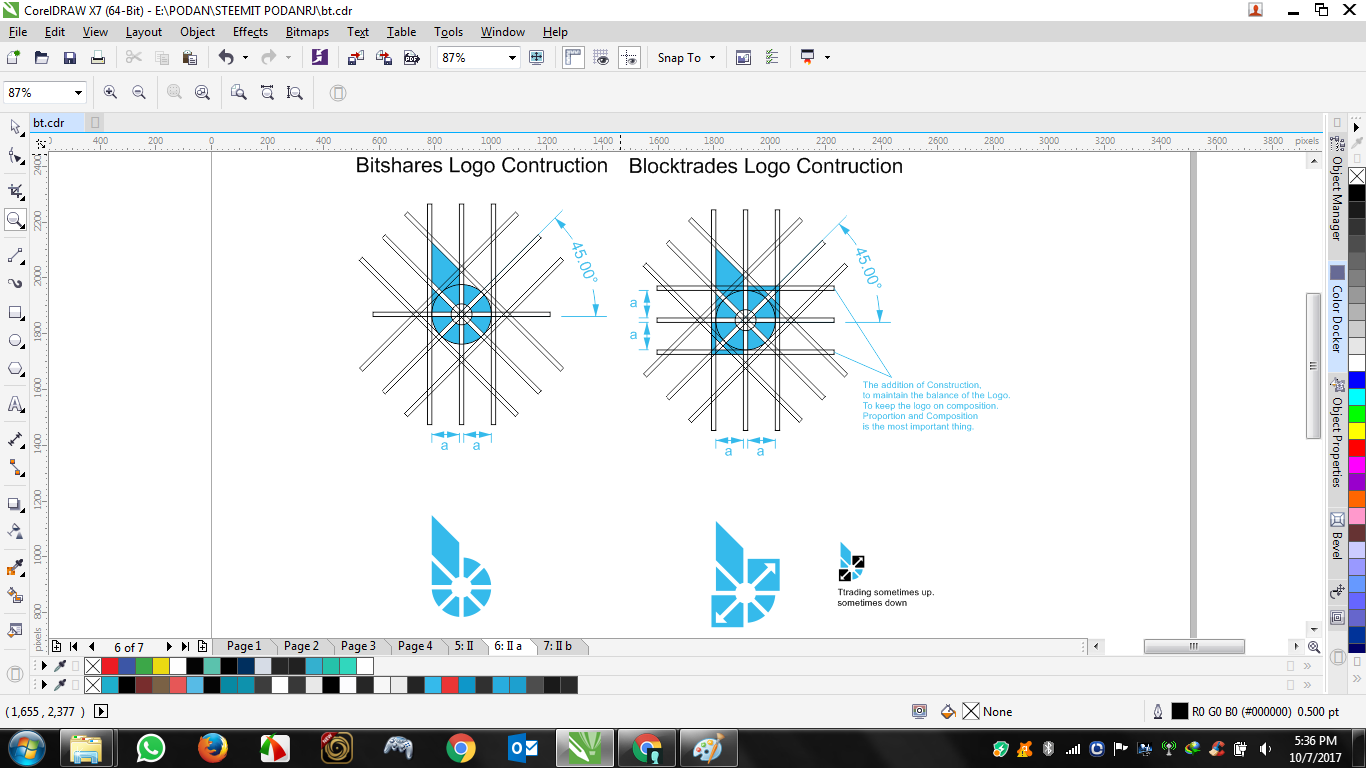Click the Zoom In magnifier icon
The width and height of the screenshot is (1366, 768).
pyautogui.click(x=110, y=92)
